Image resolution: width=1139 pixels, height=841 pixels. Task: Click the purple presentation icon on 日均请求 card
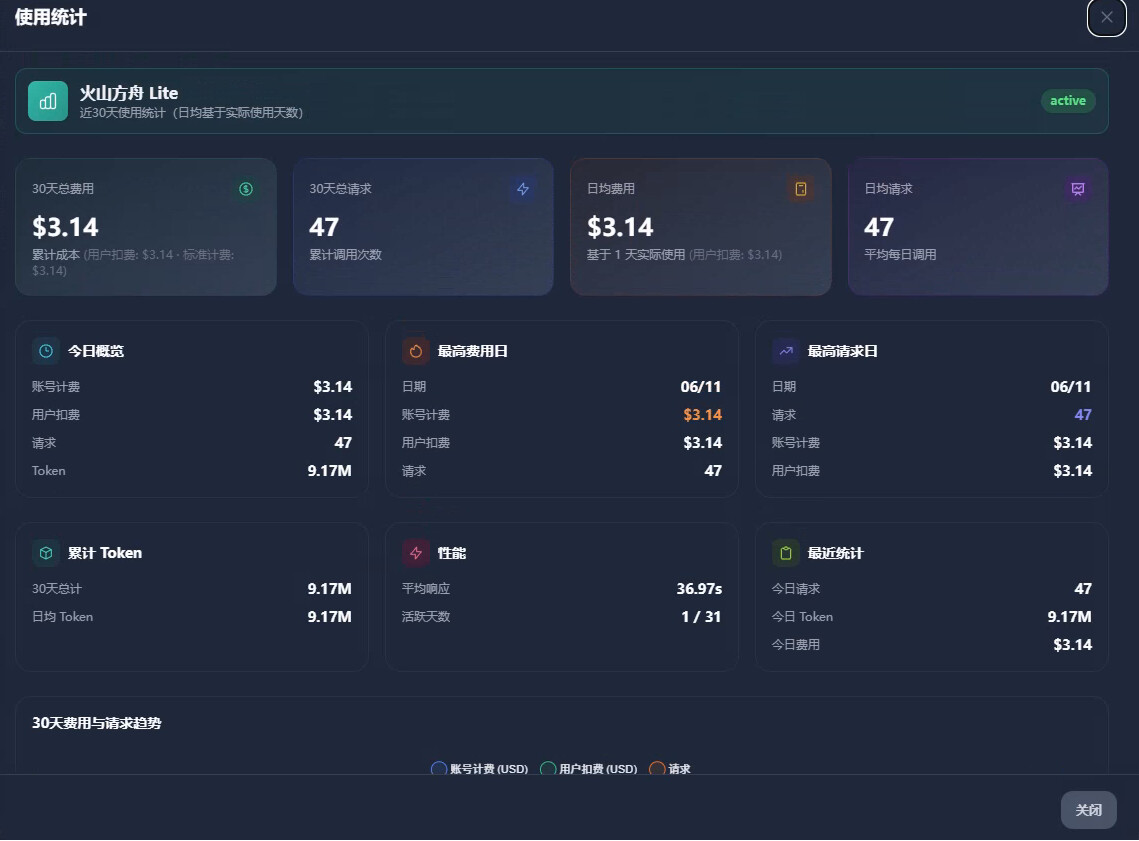point(1078,189)
